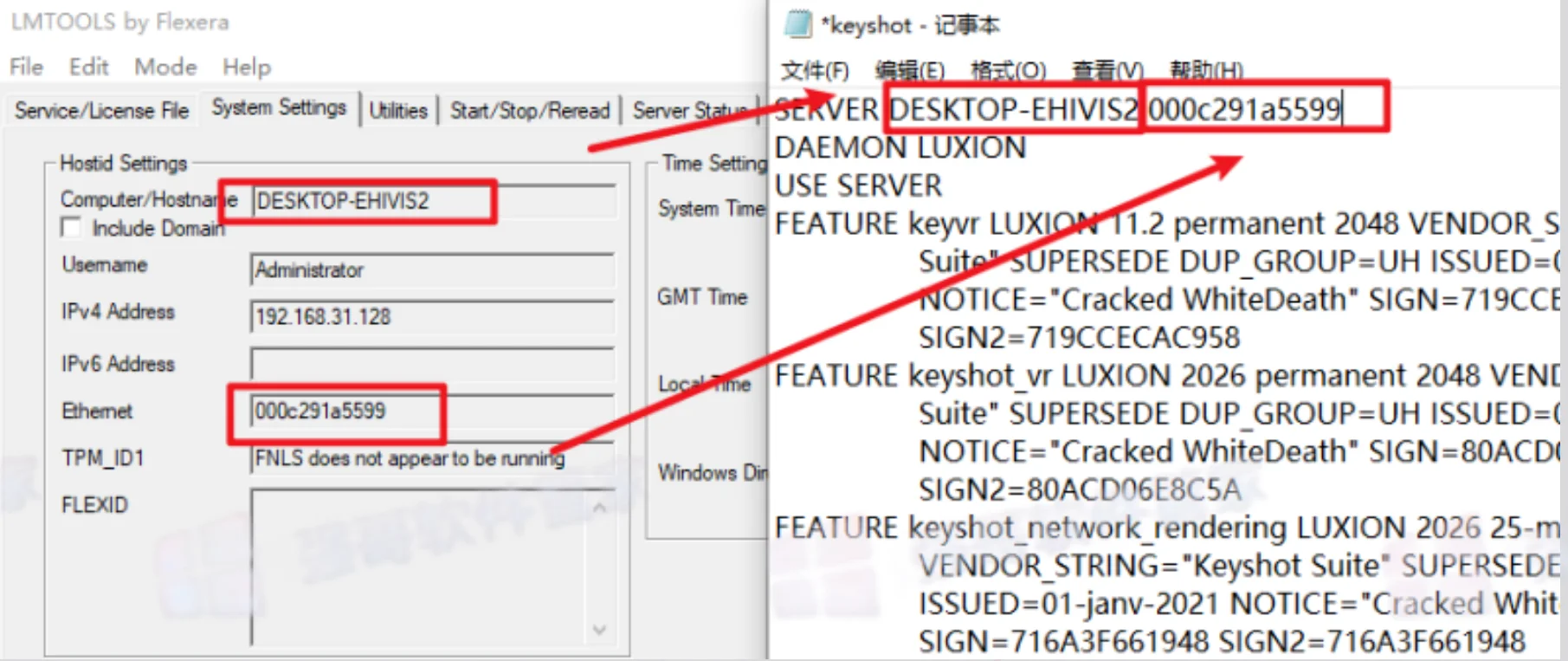
Task: Click the IPv6 Address label
Action: point(118,364)
